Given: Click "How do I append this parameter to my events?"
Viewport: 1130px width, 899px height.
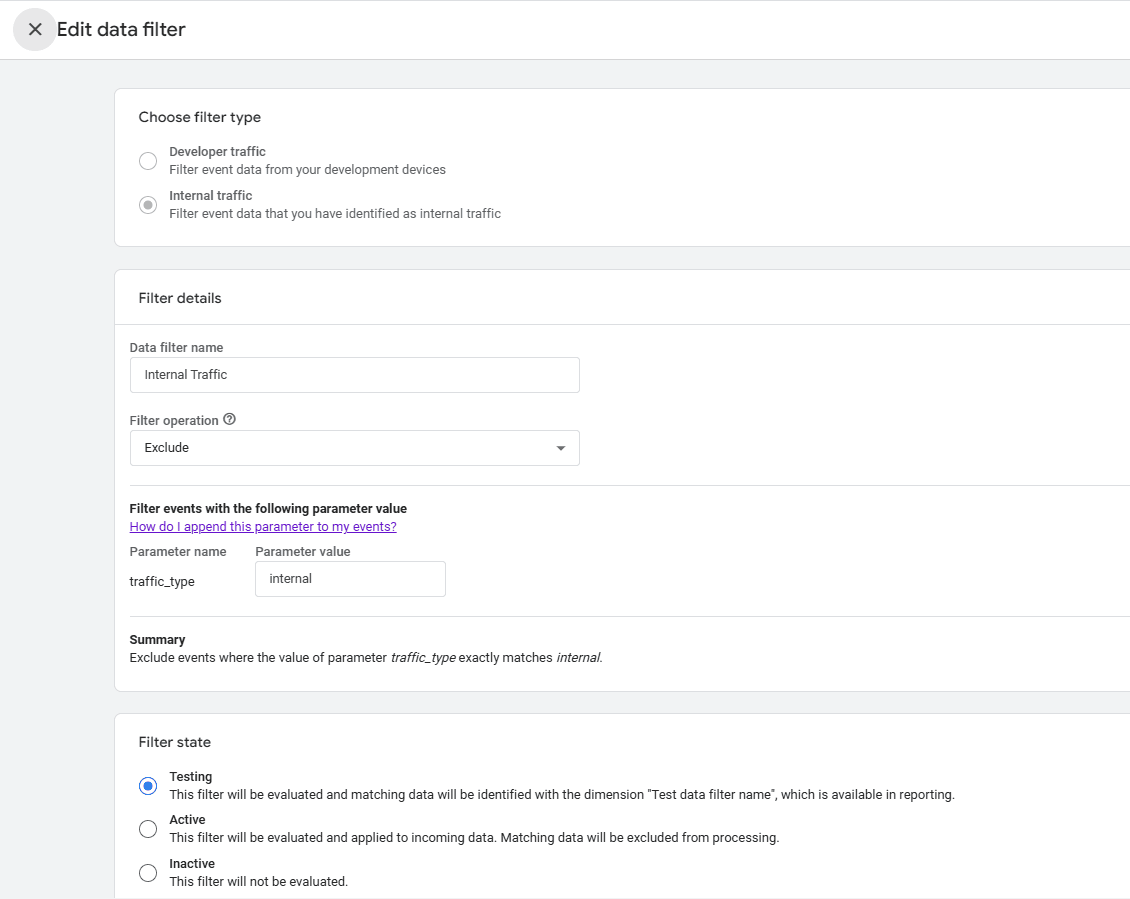Looking at the screenshot, I should pyautogui.click(x=263, y=526).
